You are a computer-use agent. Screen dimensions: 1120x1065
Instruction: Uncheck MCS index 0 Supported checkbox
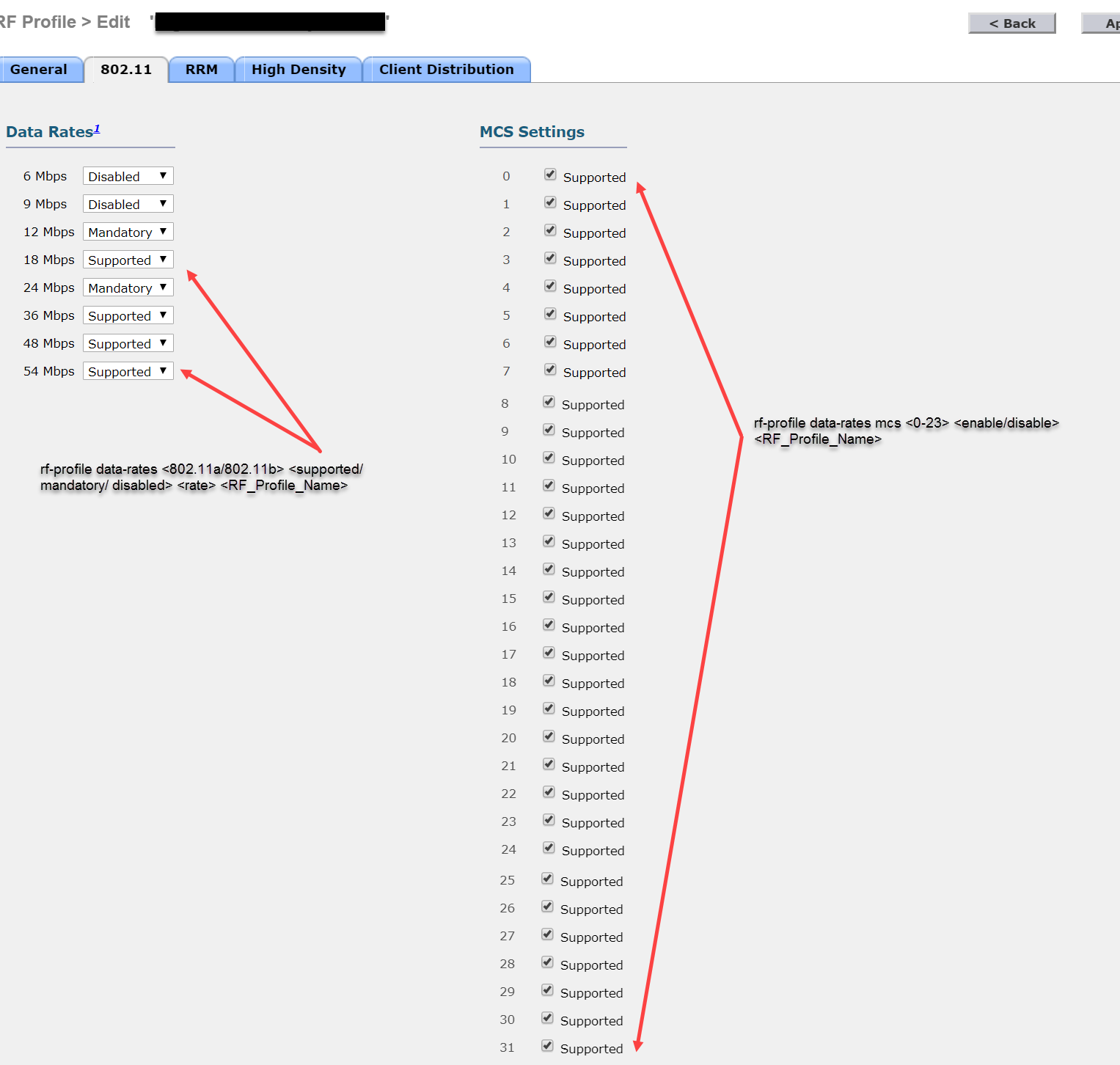click(x=550, y=175)
